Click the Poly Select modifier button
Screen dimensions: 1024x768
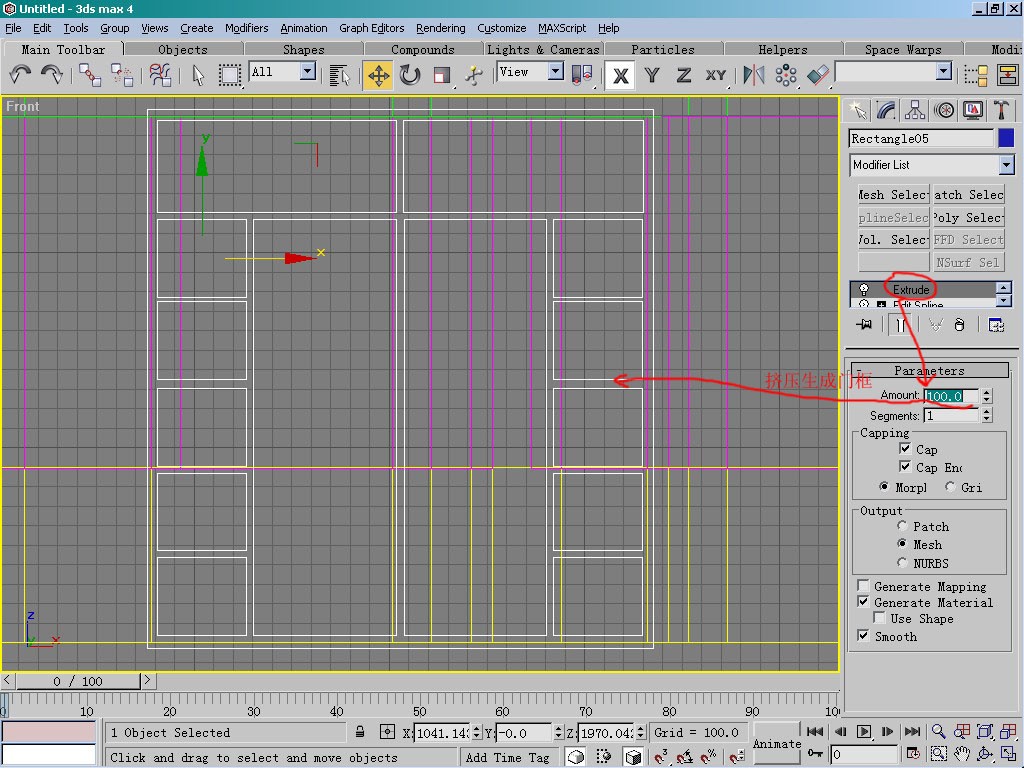[968, 217]
